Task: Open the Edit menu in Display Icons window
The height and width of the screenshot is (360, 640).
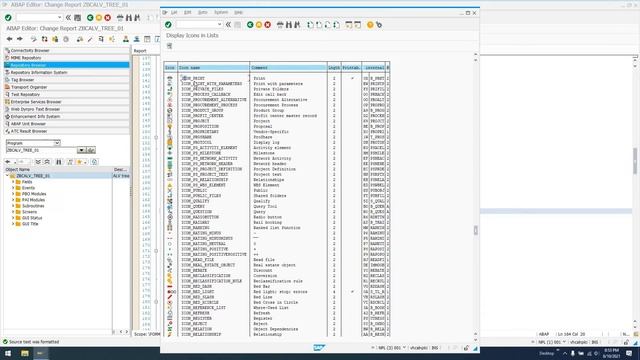Action: click(187, 13)
